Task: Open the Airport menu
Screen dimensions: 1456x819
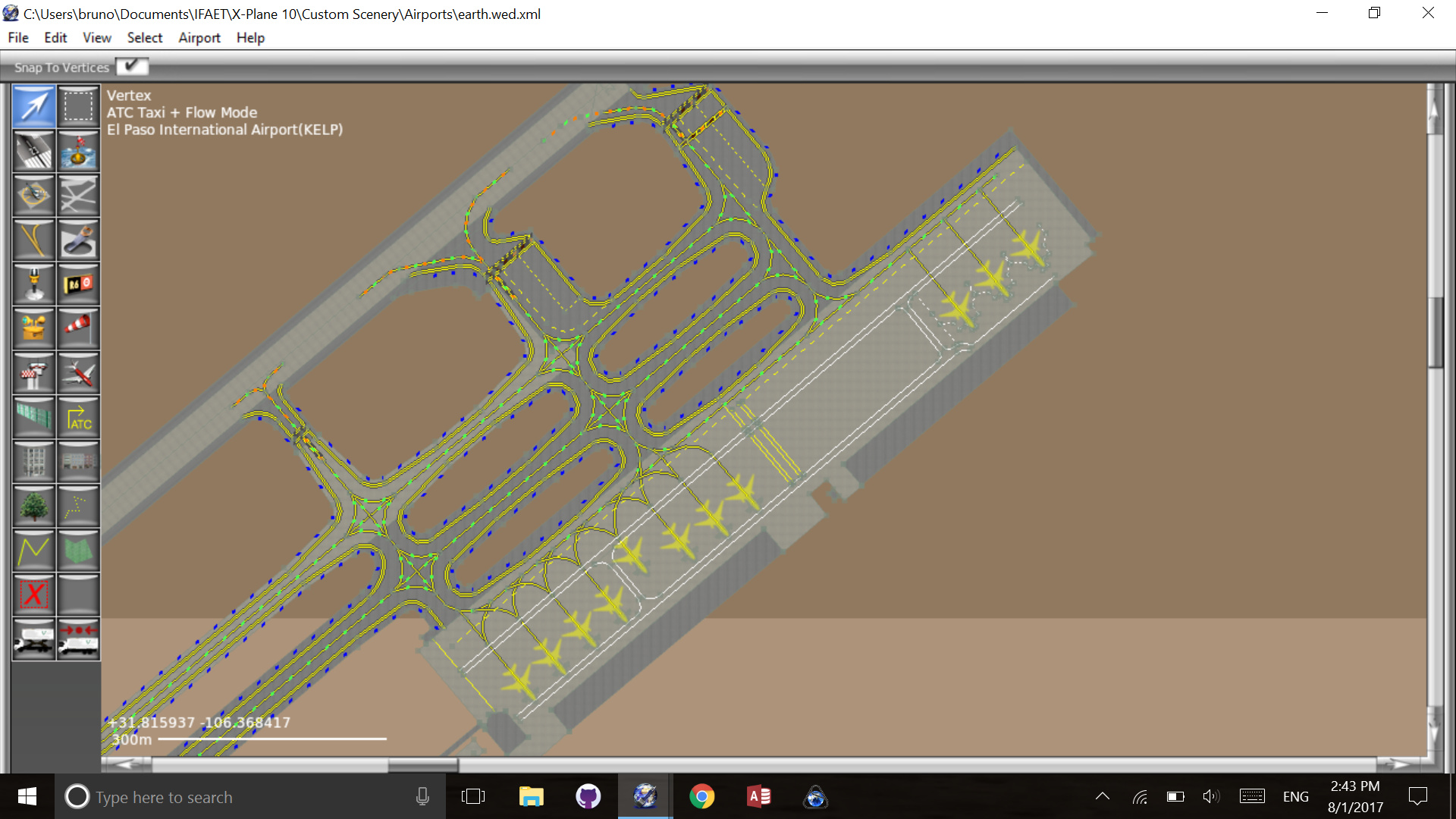Action: coord(199,38)
